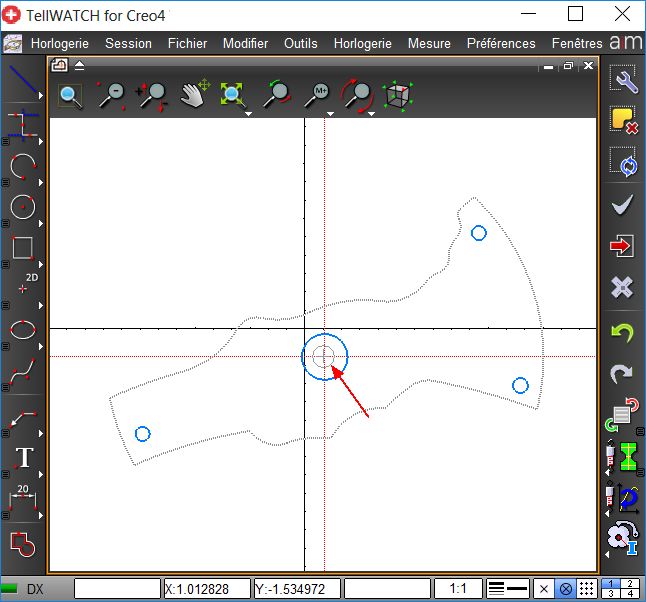Screen dimensions: 646x602
Task: Activate the Pan hand tool
Action: click(193, 95)
